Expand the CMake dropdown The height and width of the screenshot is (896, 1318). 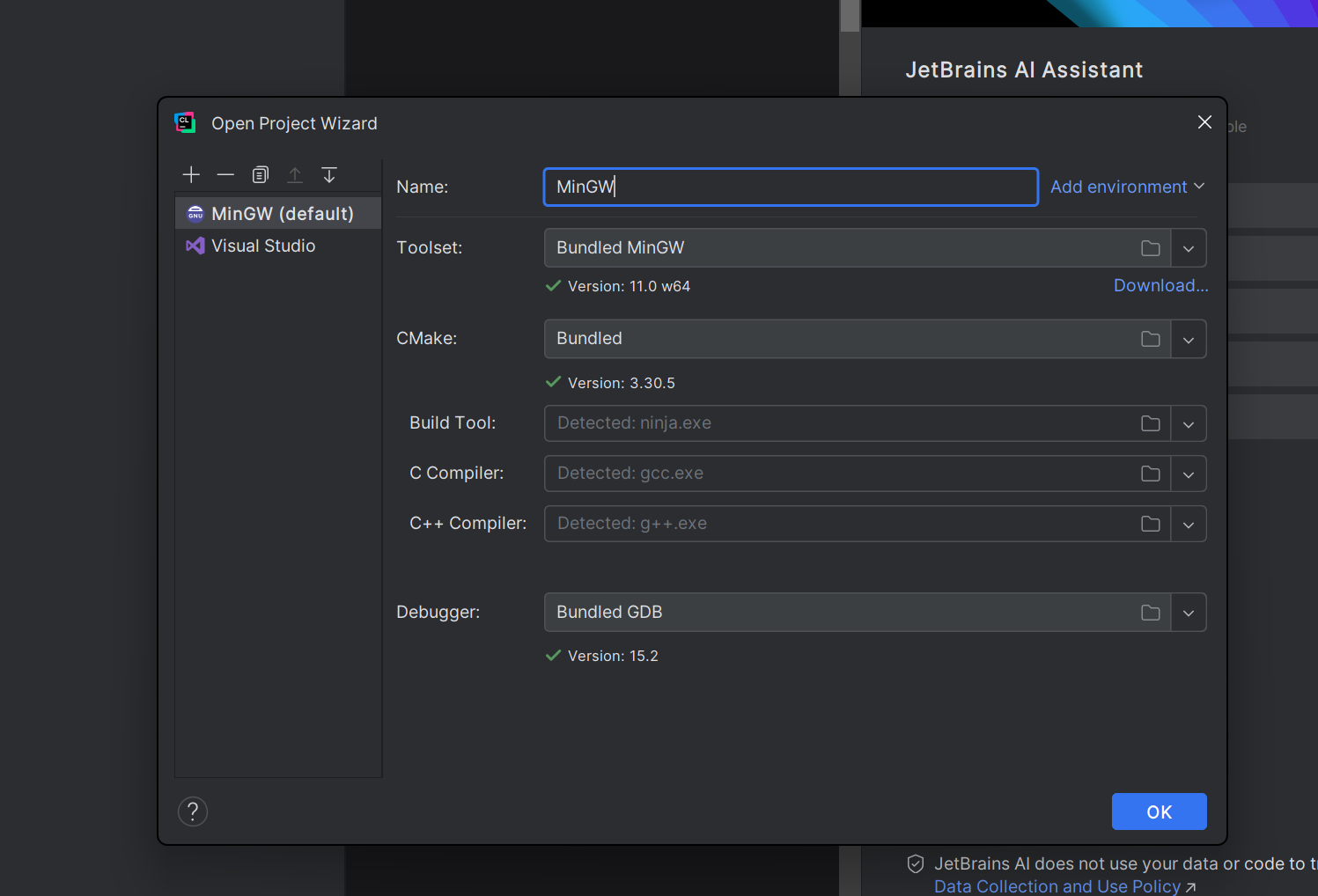tap(1189, 339)
